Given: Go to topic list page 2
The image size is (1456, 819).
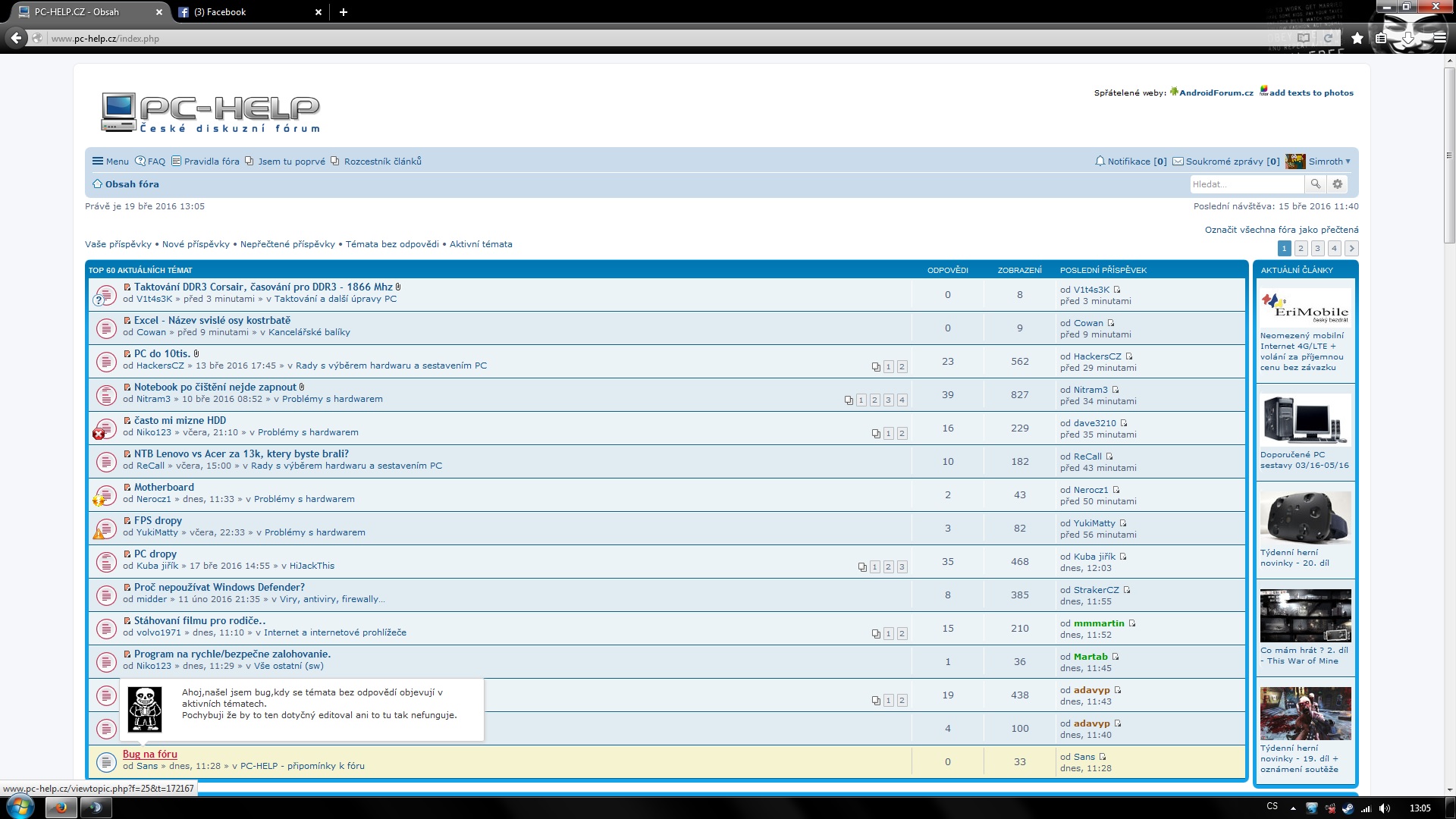Looking at the screenshot, I should (1301, 248).
